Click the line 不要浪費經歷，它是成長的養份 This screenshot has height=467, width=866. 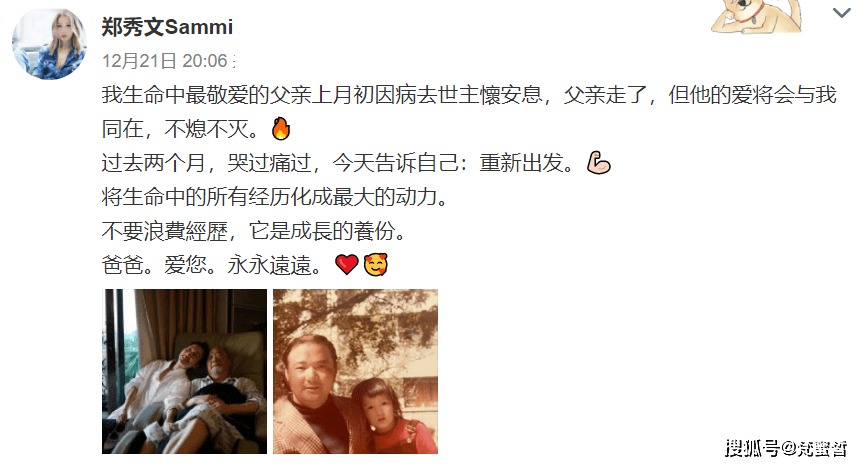point(254,231)
